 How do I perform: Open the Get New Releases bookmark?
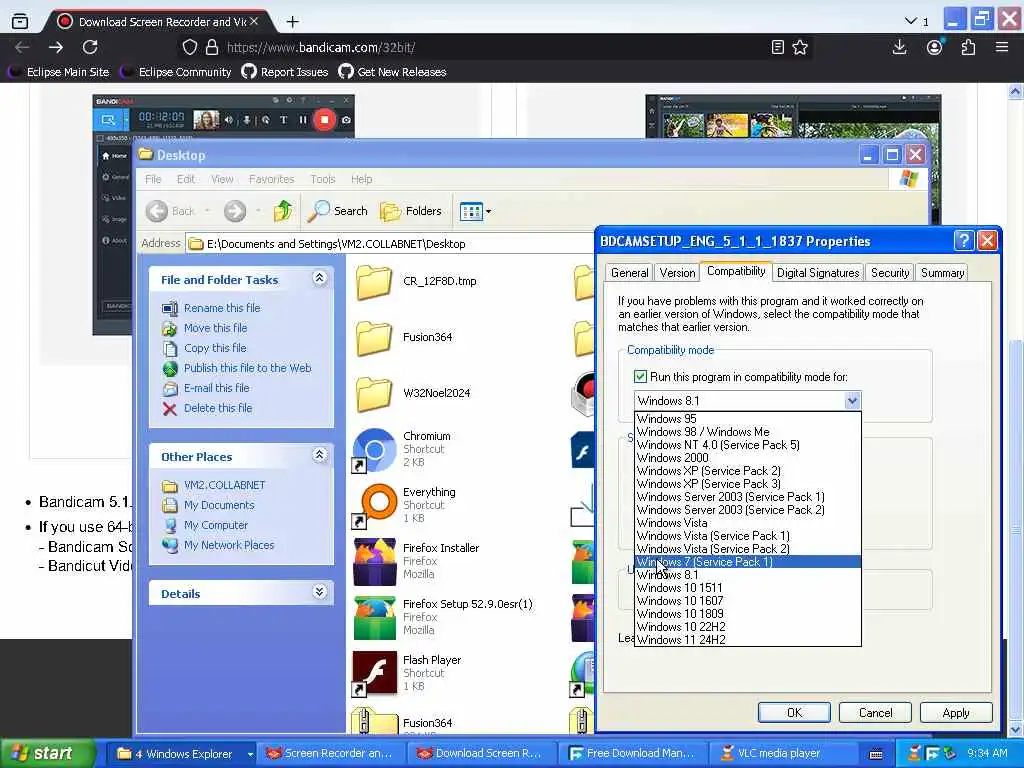[393, 72]
